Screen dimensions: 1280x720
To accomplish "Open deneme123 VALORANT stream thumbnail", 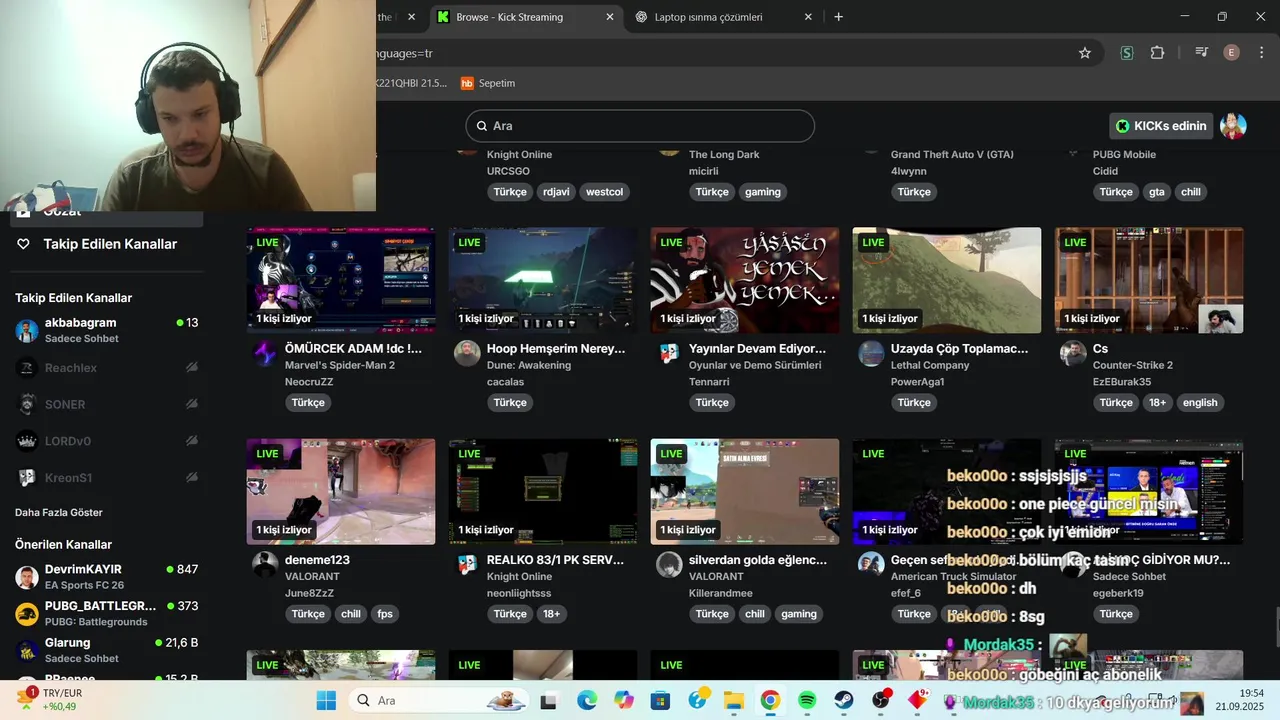I will coord(341,491).
